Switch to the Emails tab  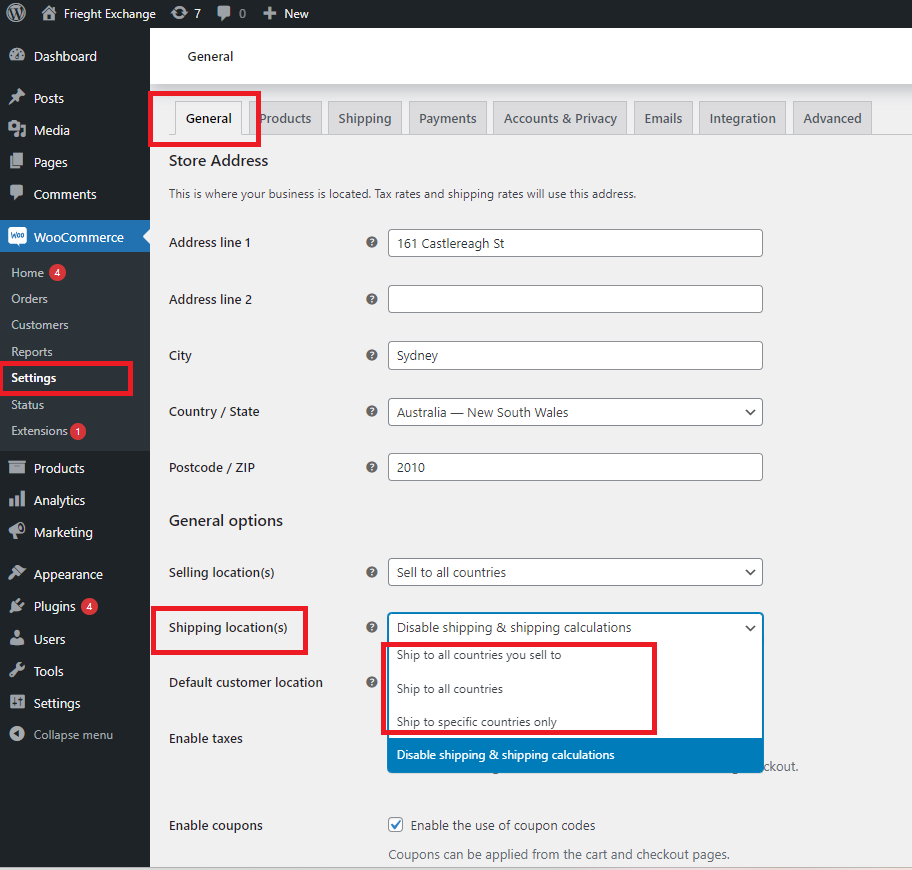[663, 118]
